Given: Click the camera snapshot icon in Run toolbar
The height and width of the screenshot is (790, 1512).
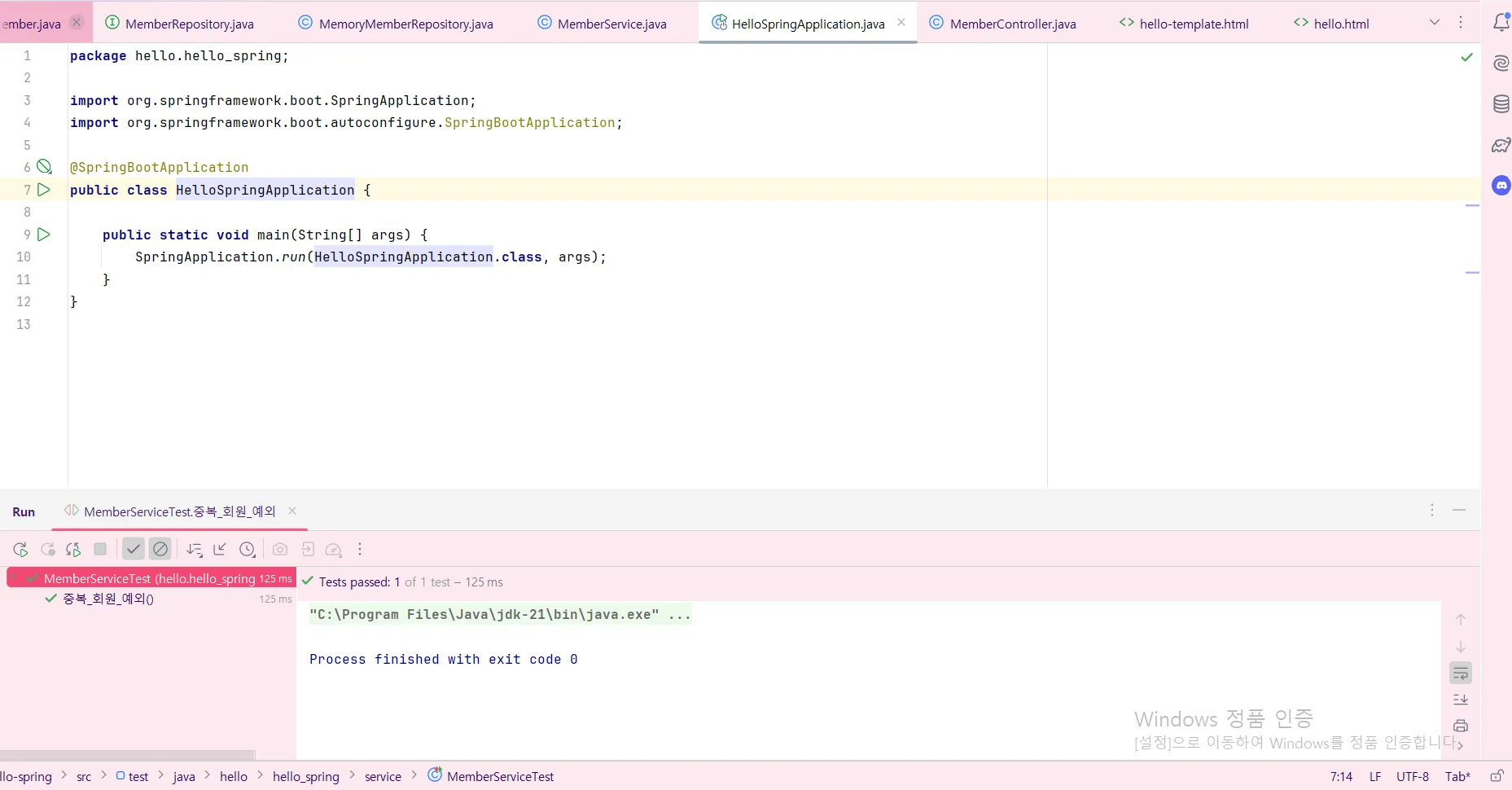Looking at the screenshot, I should point(280,550).
